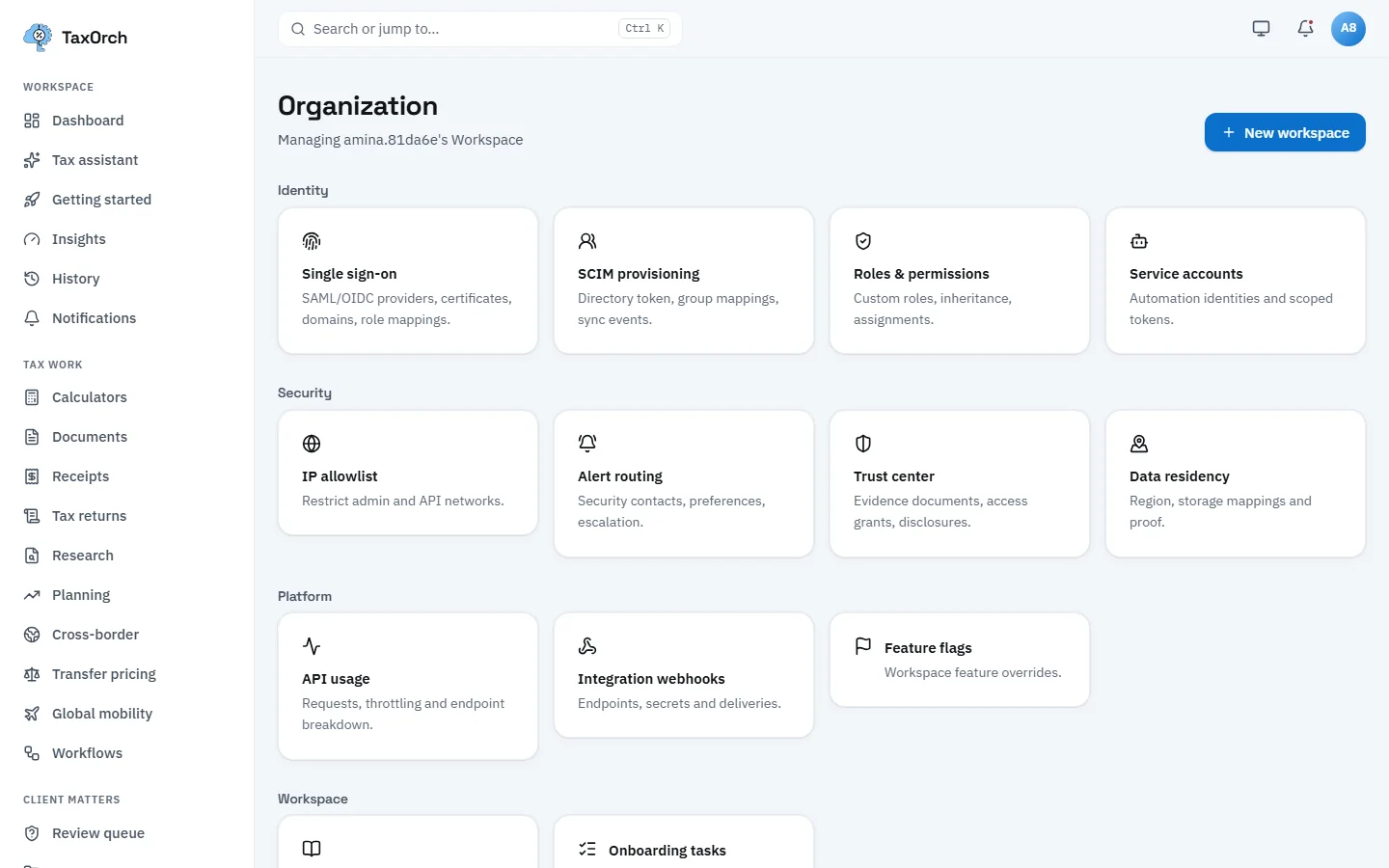The height and width of the screenshot is (868, 1389).
Task: Open the Single sign-on card title
Action: tap(349, 274)
